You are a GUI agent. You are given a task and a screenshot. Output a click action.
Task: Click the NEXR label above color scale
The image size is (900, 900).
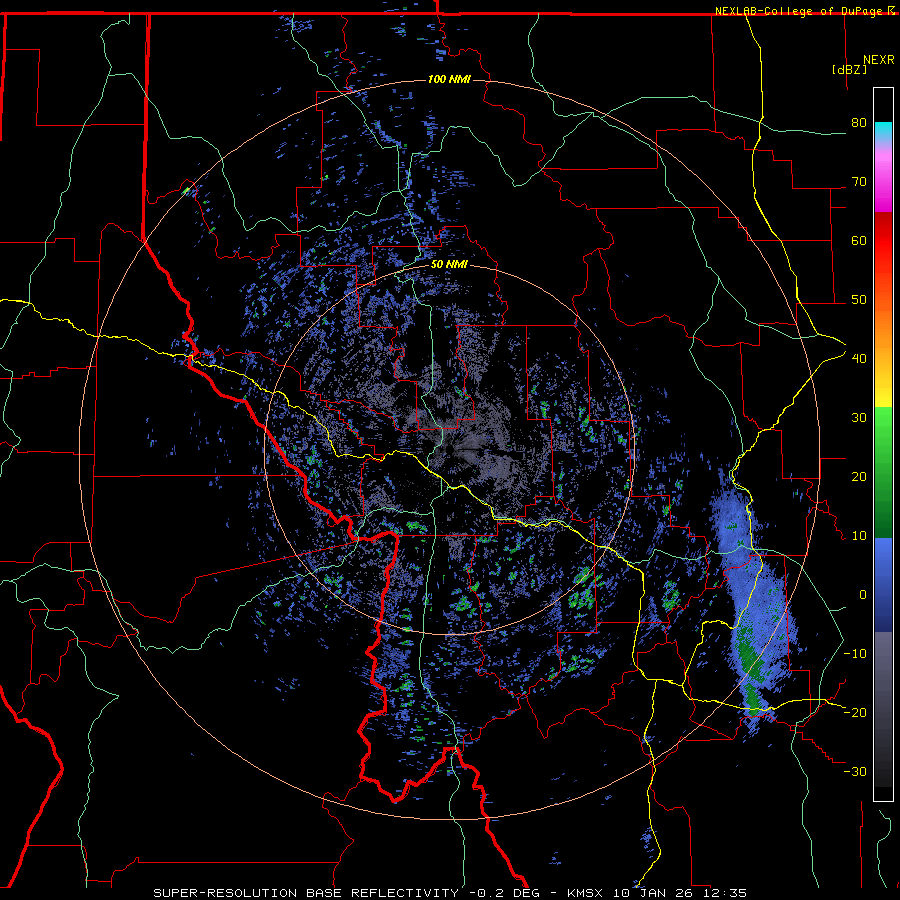coord(878,60)
